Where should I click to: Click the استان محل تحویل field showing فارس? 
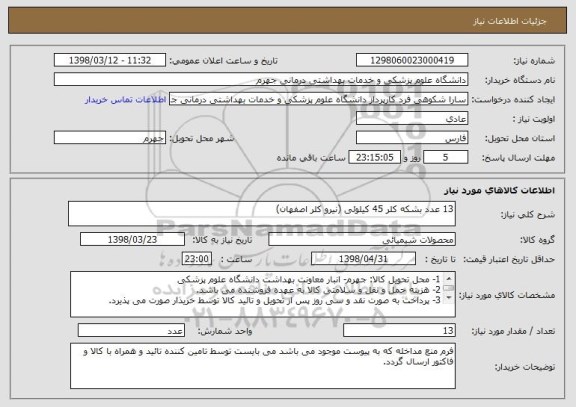412,138
